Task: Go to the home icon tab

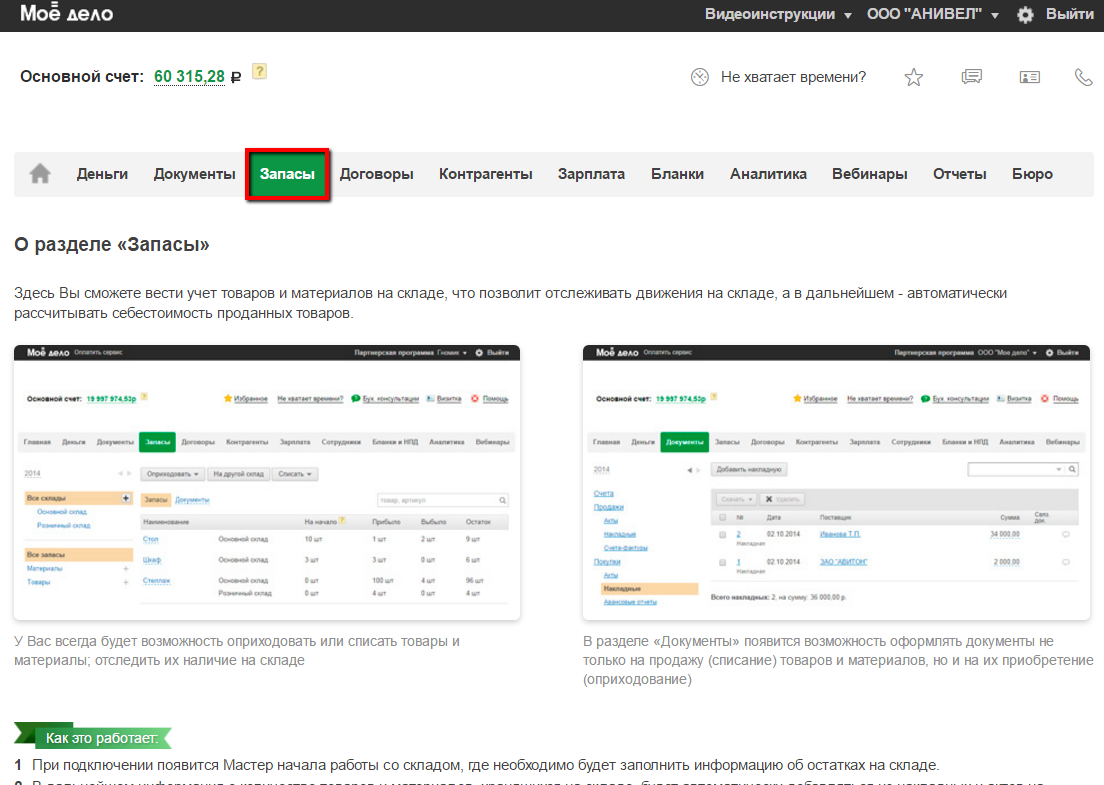Action: click(x=40, y=173)
